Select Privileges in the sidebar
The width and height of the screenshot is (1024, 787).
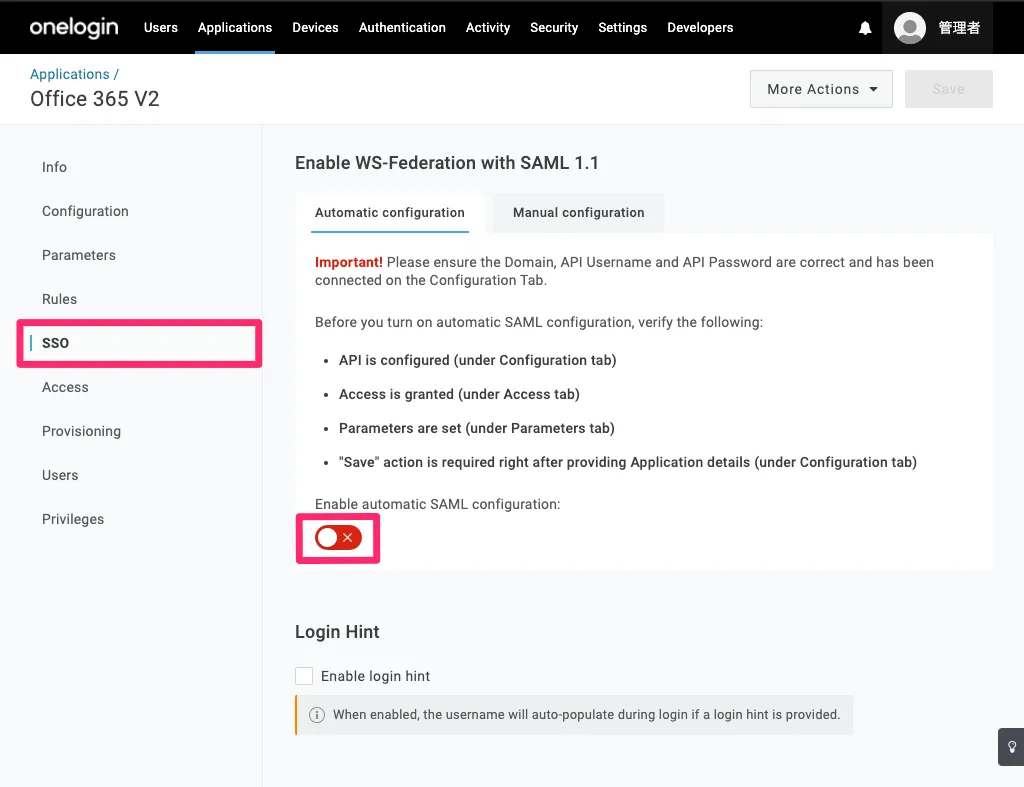(73, 519)
